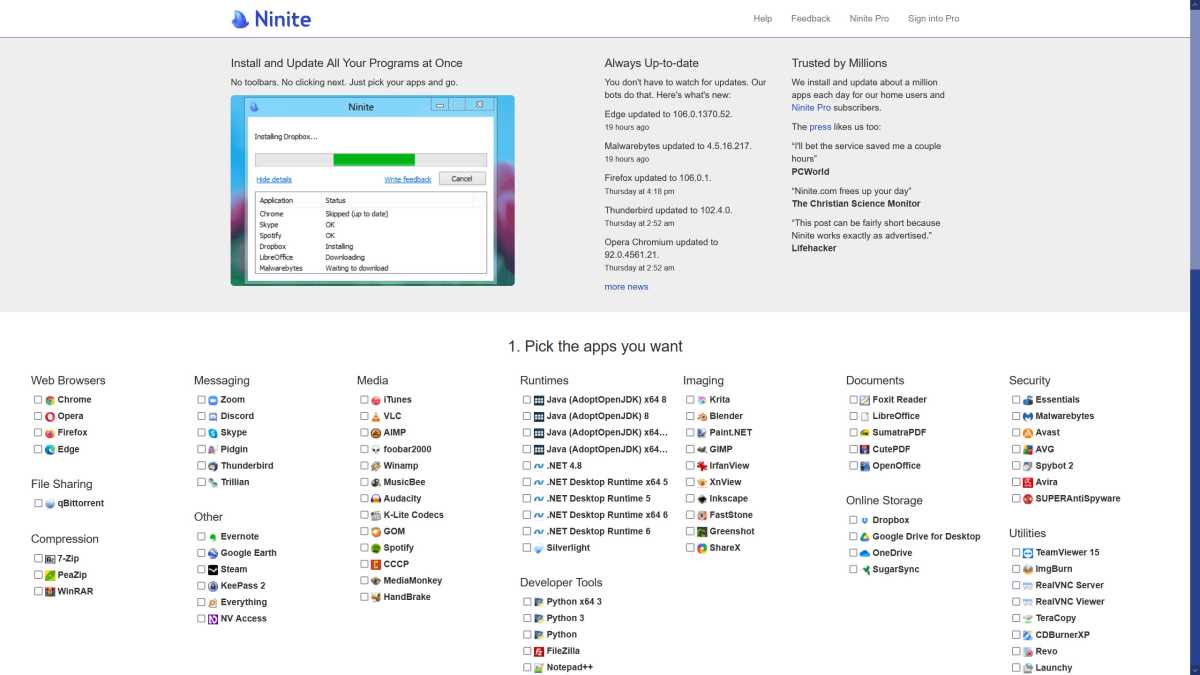This screenshot has width=1200, height=675.
Task: Click the OneDrive cloud icon
Action: click(865, 553)
